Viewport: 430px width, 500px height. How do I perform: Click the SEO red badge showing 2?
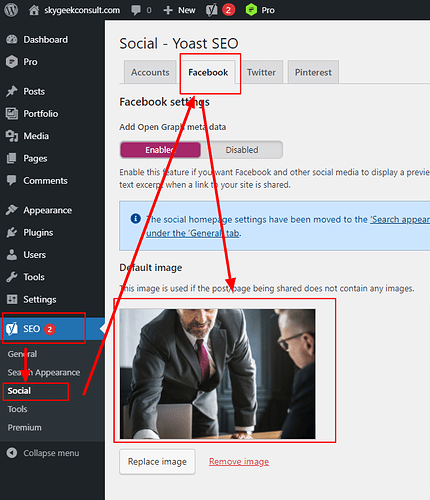pos(50,329)
